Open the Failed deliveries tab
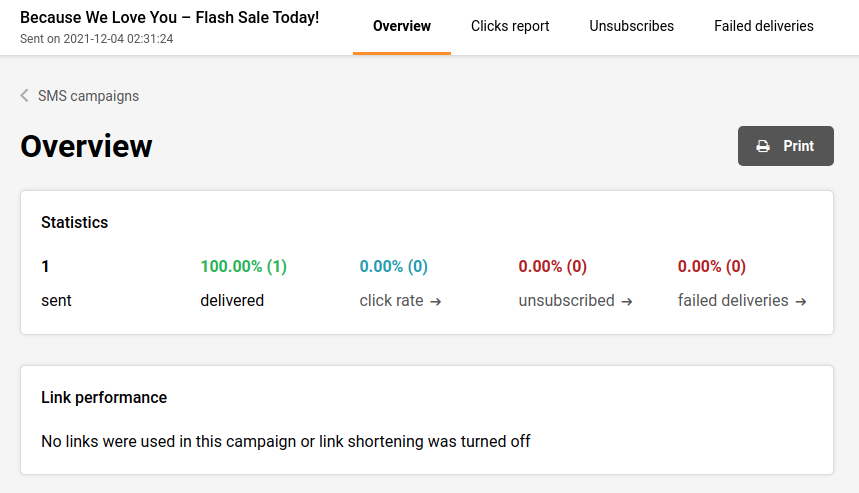This screenshot has height=493, width=859. tap(763, 26)
